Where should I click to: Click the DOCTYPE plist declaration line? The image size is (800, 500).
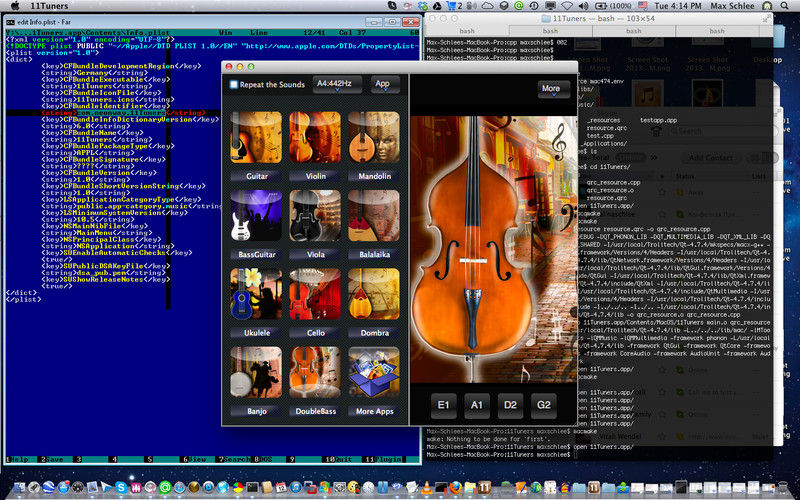[x=212, y=46]
